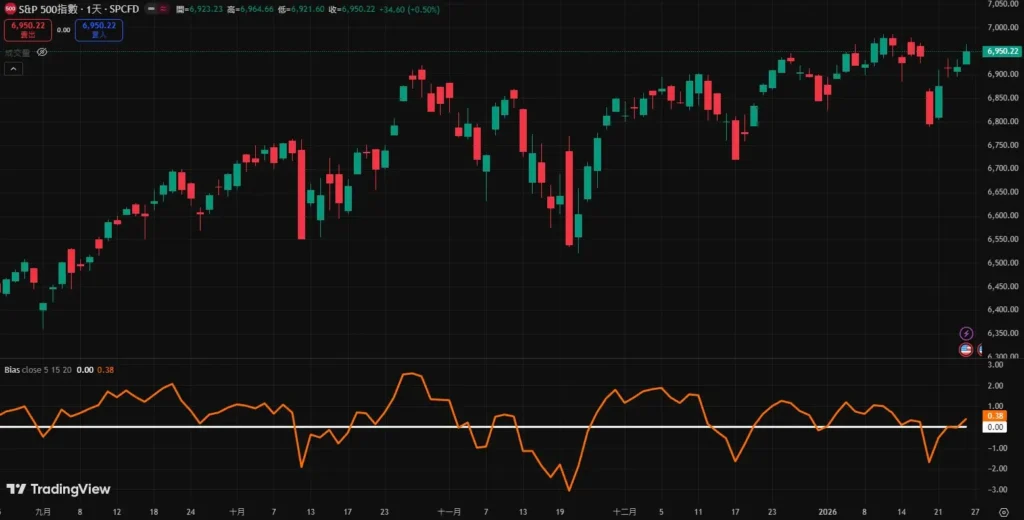Screen dimensions: 1024x520
Task: Click the green 6,950.22 current price label
Action: (999, 51)
